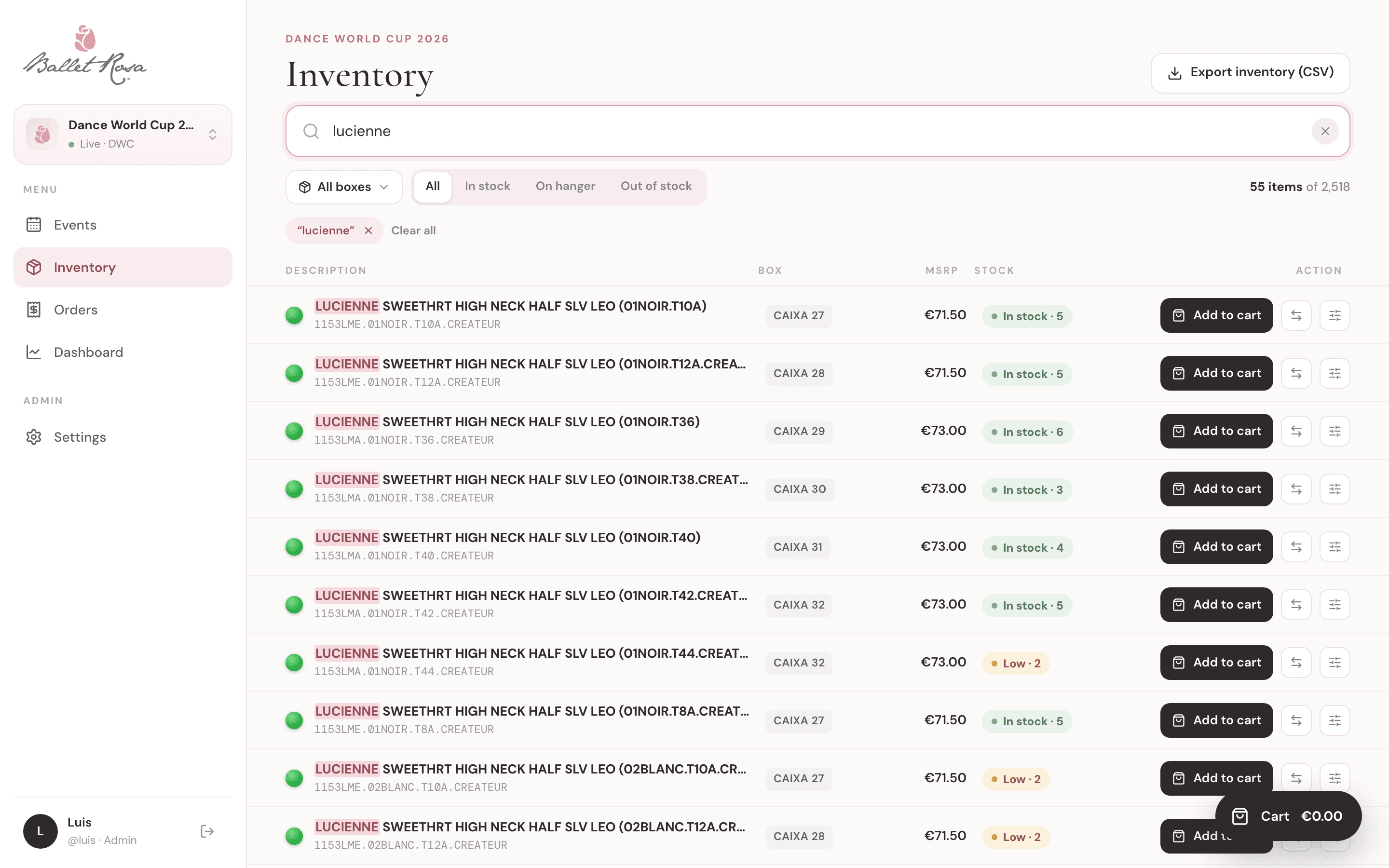Viewport: 1389px width, 868px height.
Task: Click the MSRP column header
Action: (x=941, y=271)
